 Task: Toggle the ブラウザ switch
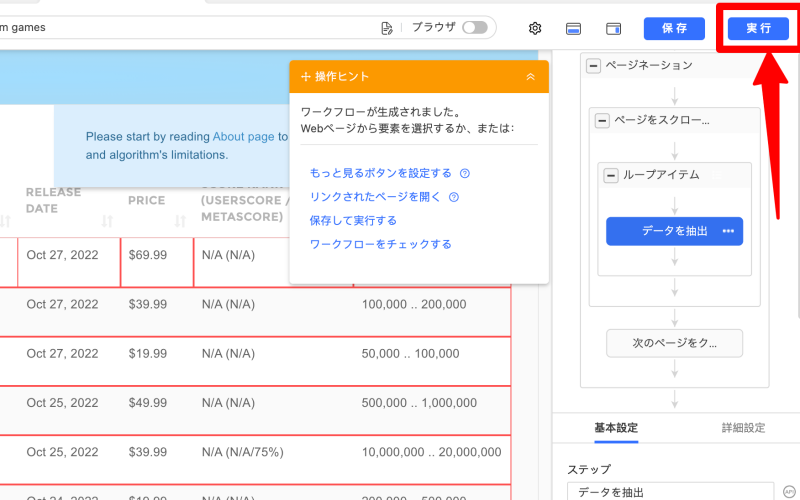click(x=475, y=28)
